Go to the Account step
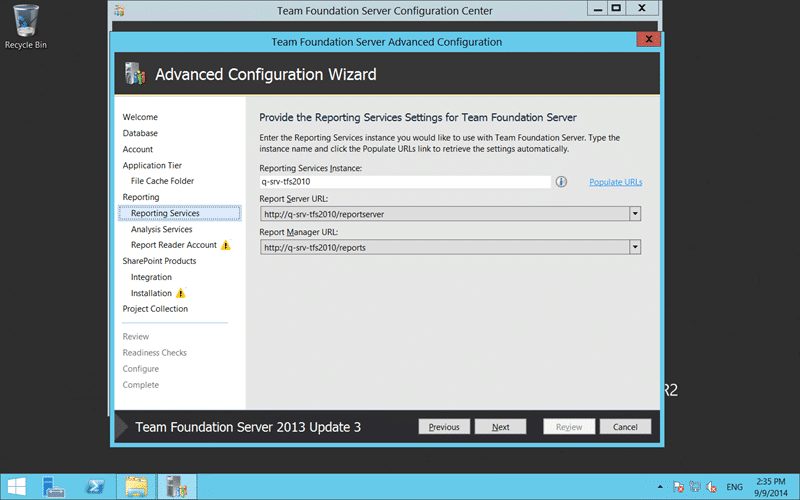Screen dimensions: 800x500 coord(137,149)
